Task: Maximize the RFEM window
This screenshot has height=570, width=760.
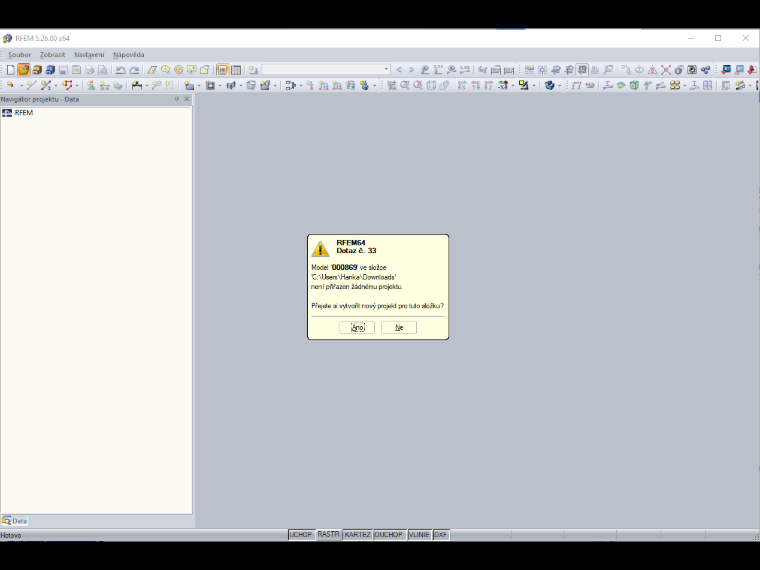Action: [718, 38]
